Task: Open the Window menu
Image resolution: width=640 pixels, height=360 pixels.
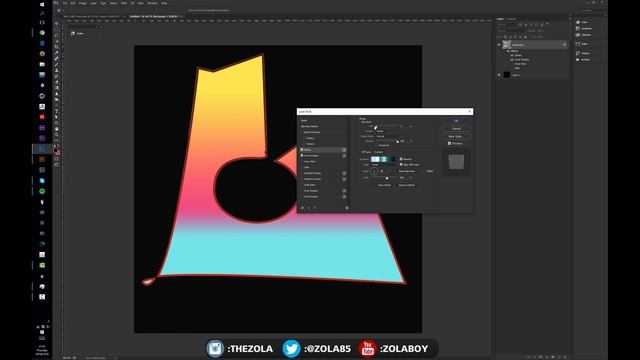Action: pos(153,3)
